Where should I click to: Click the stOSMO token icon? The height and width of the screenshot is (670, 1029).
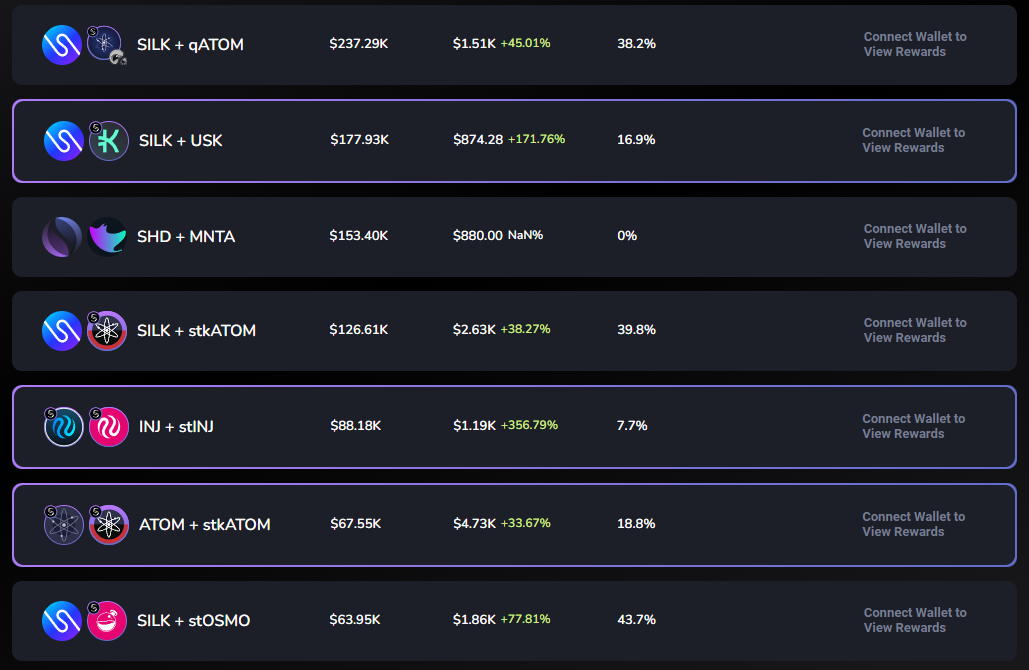click(x=107, y=621)
